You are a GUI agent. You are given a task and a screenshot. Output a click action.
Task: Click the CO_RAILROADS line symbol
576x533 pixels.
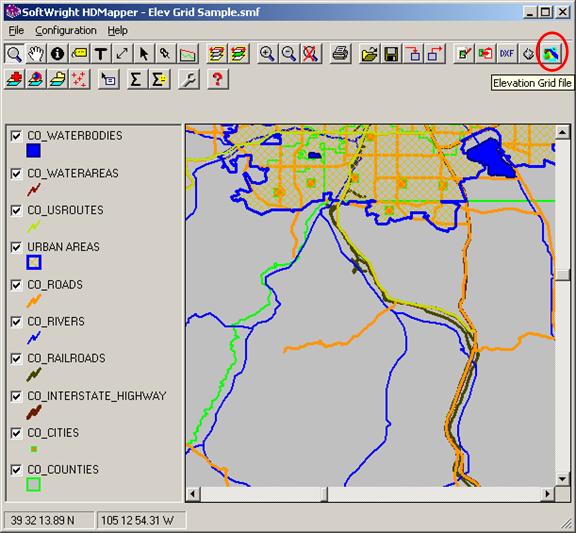click(34, 374)
